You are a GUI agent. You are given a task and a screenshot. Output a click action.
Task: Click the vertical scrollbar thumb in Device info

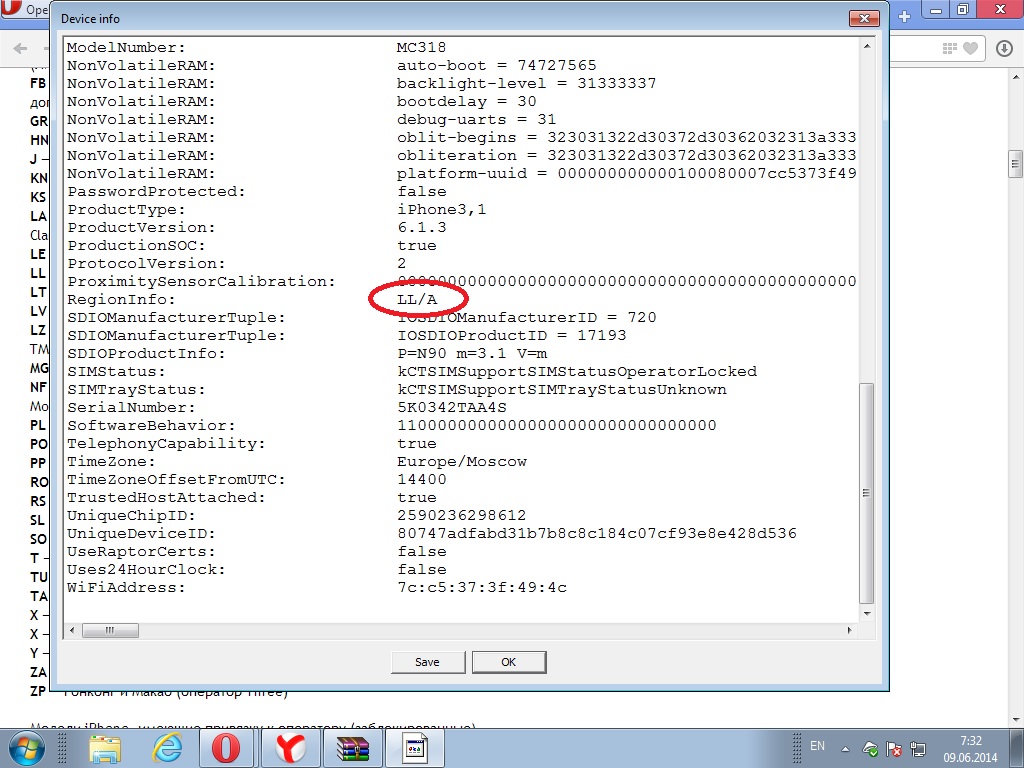(867, 493)
